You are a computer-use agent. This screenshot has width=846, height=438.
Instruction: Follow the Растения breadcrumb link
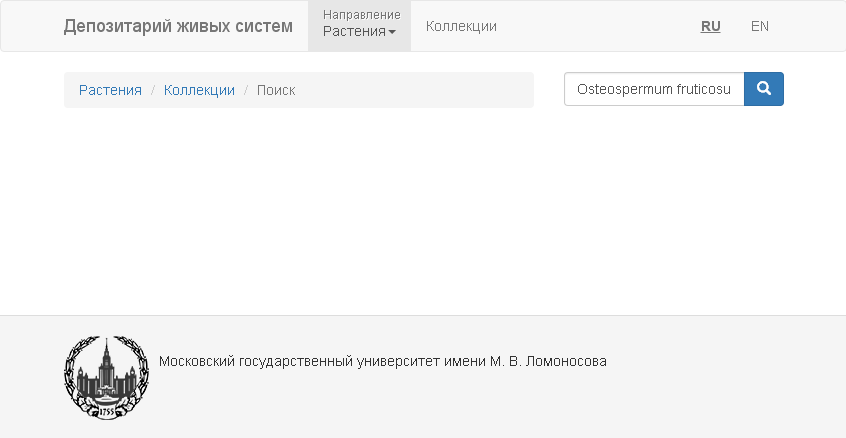[110, 90]
